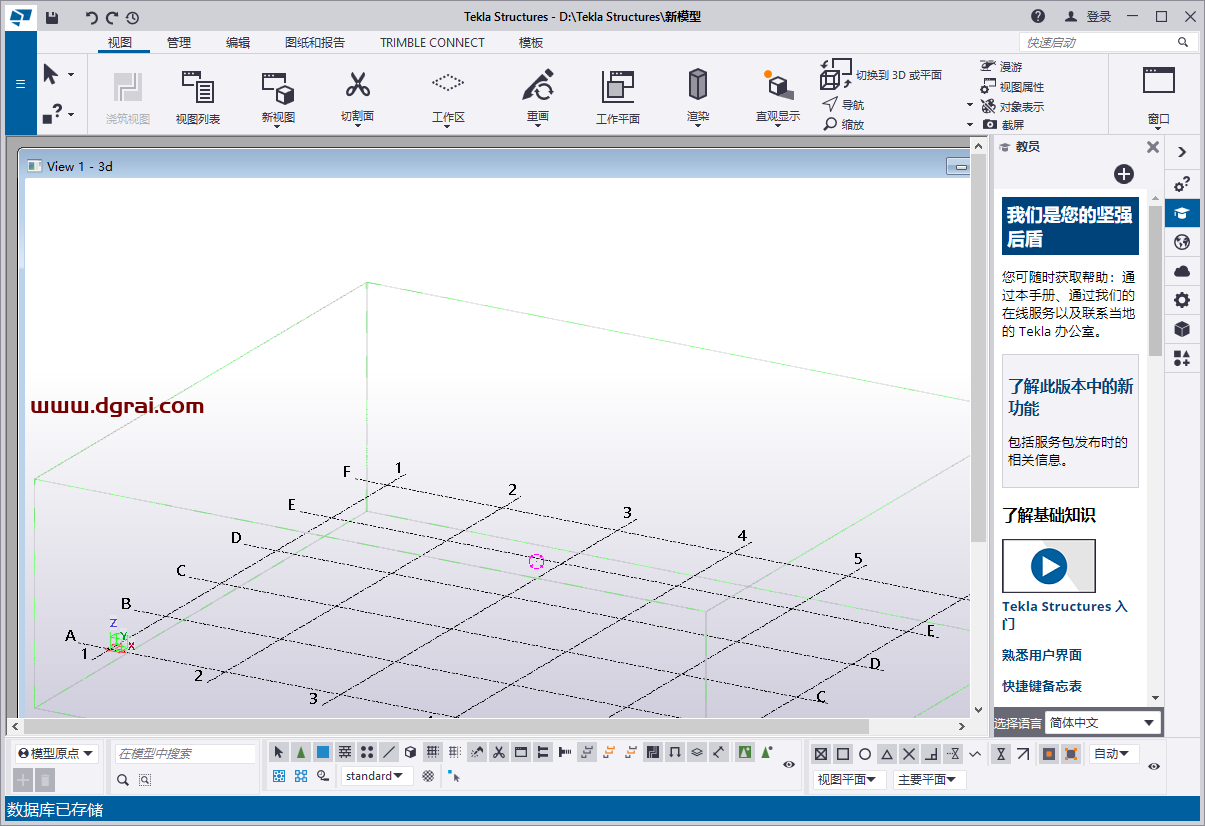Open Tekla Structures 入门 link
Screen dimensions: 1205x826
tap(1065, 615)
